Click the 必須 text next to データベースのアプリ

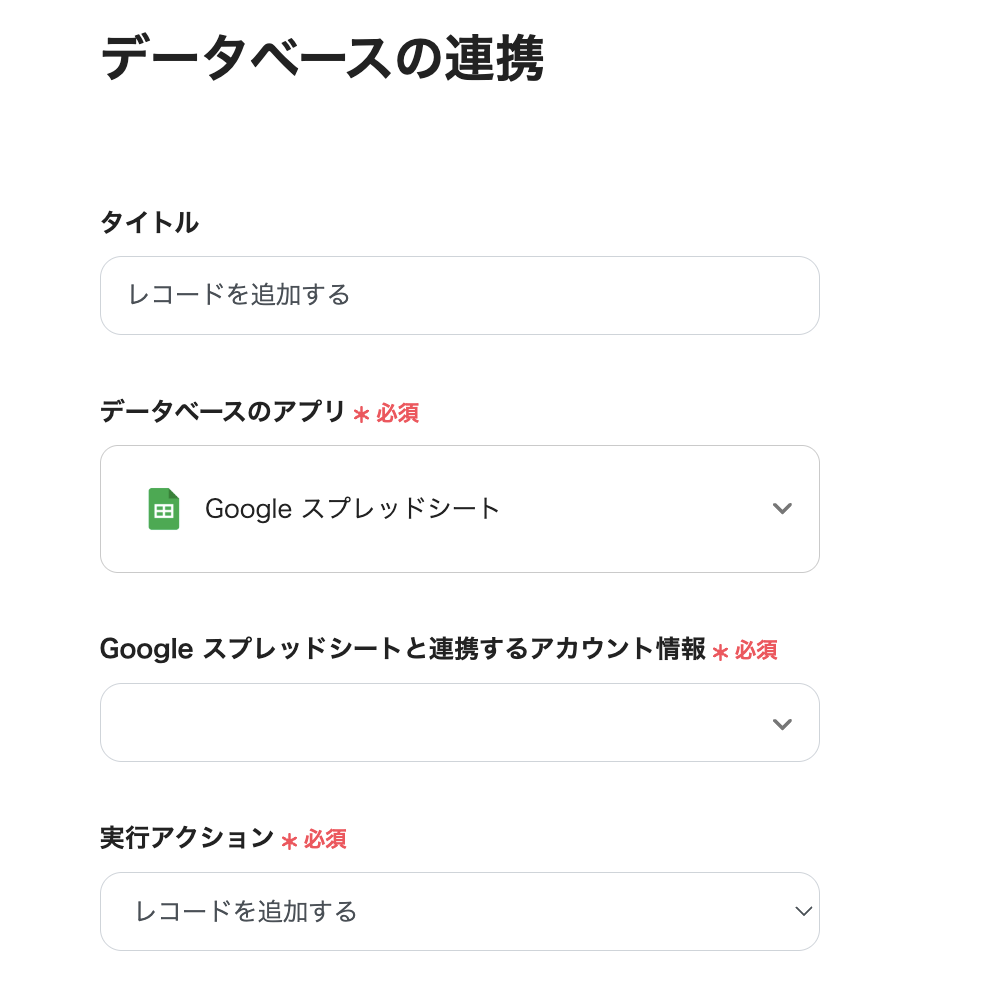coord(398,414)
